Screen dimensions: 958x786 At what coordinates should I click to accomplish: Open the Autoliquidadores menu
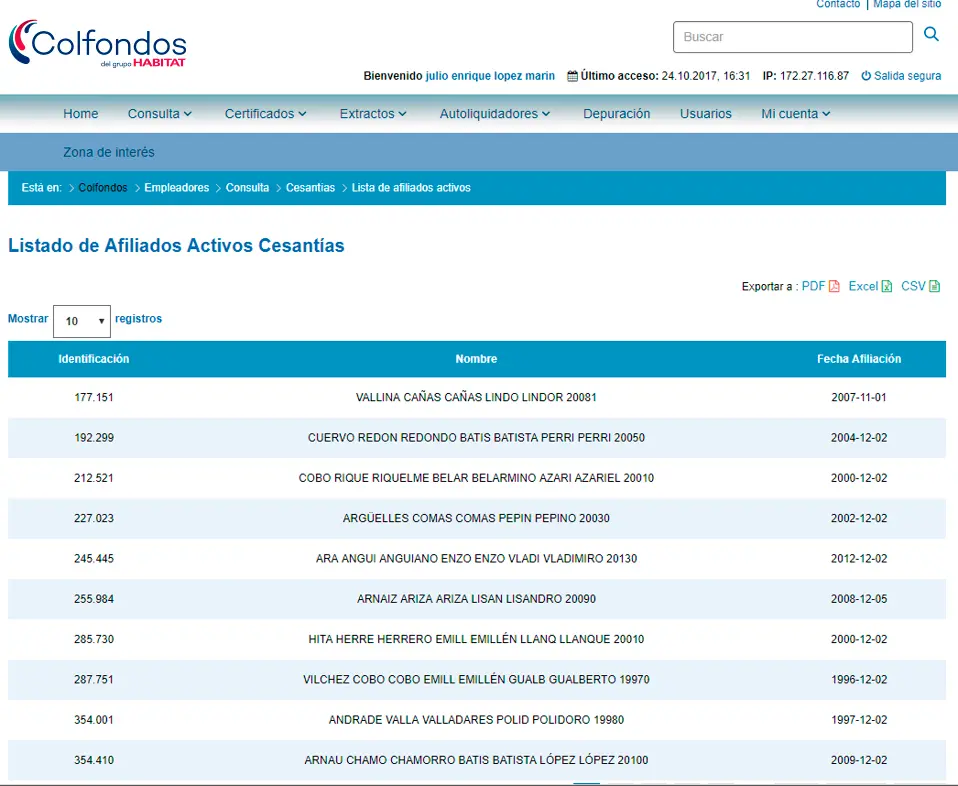[495, 114]
